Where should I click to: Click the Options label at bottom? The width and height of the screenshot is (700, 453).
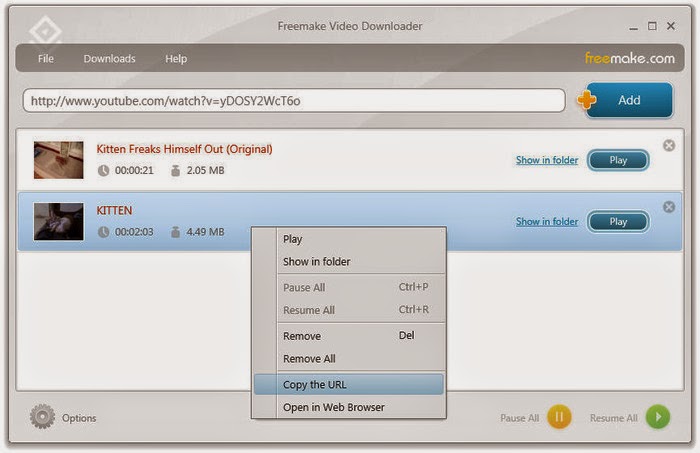click(x=79, y=418)
